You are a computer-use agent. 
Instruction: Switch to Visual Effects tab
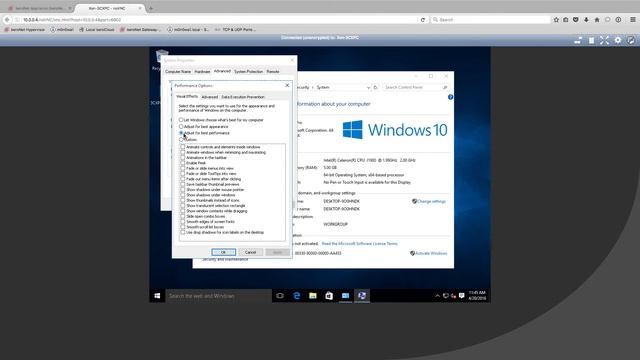pyautogui.click(x=187, y=97)
